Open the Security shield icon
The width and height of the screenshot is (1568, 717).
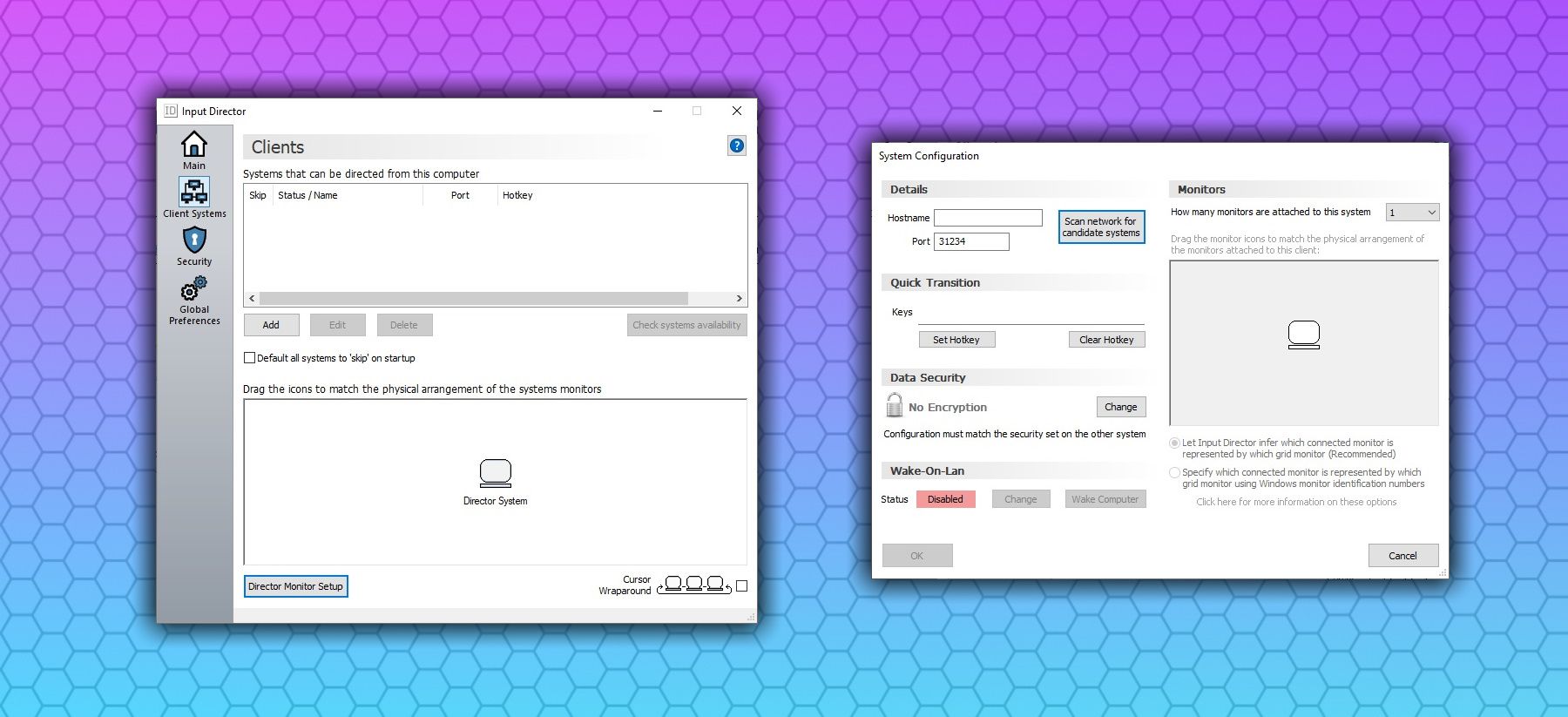point(194,239)
